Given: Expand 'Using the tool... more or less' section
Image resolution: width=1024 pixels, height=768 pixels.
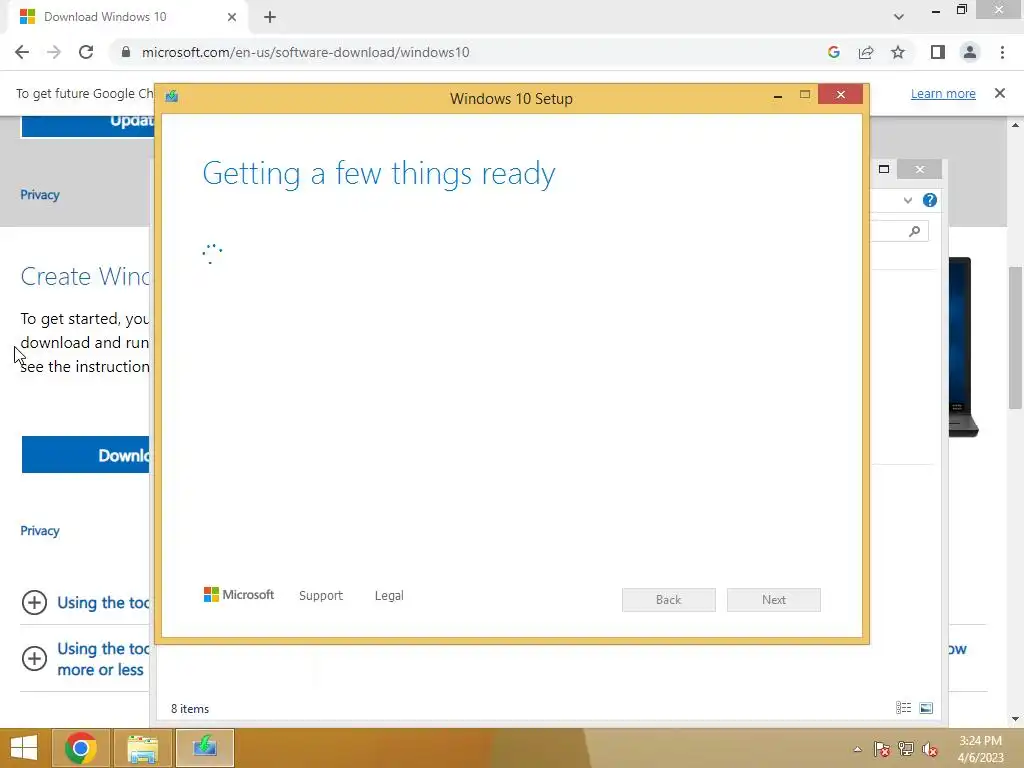Looking at the screenshot, I should coord(35,658).
